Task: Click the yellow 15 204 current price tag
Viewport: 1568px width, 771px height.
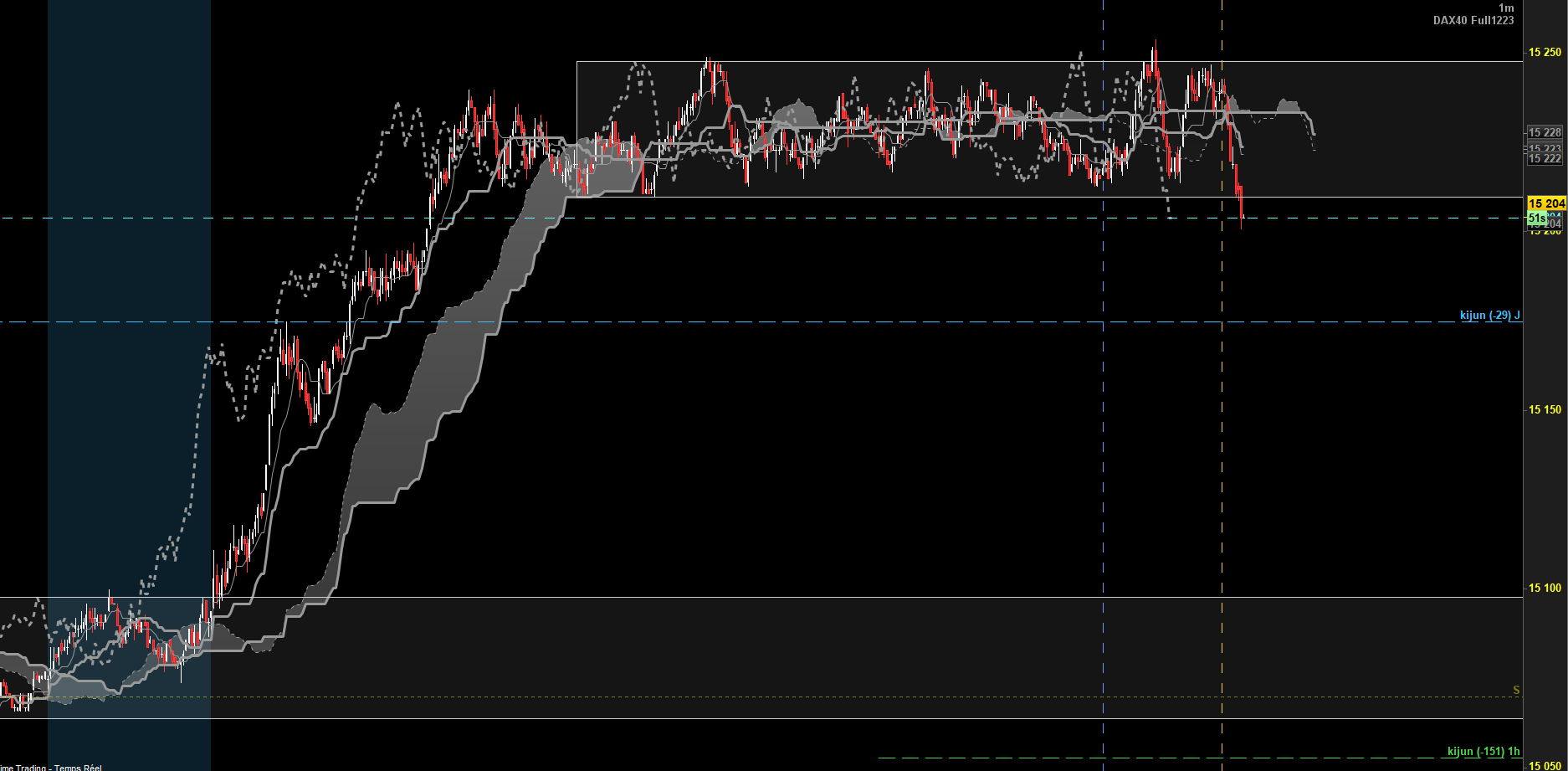Action: 1545,203
